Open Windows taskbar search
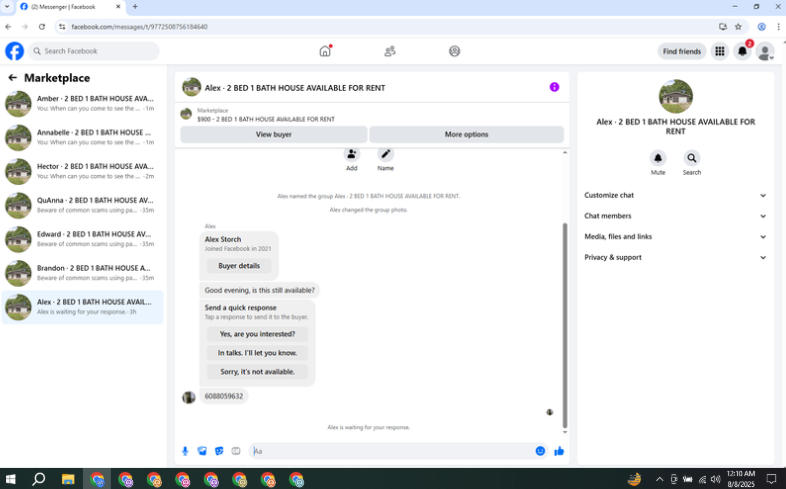Screen dimensions: 786x489 (39, 479)
